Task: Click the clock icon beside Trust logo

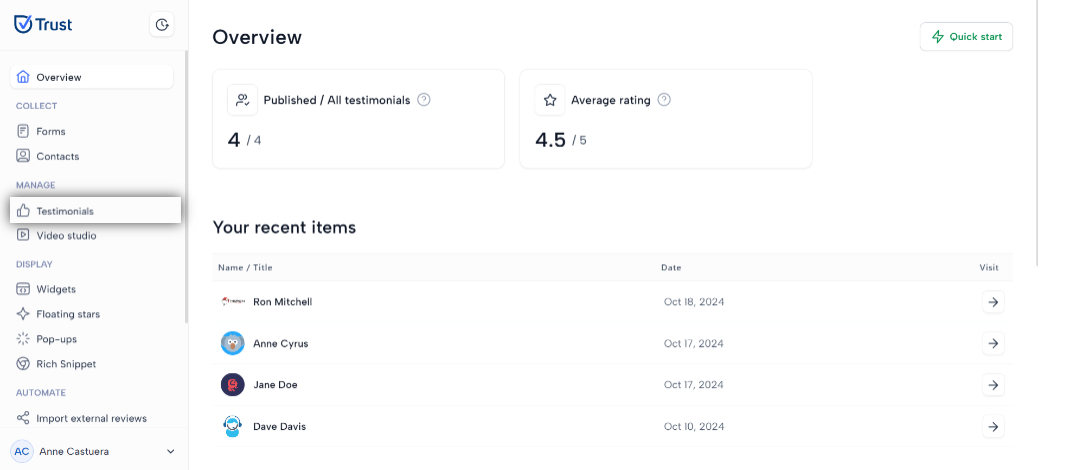Action: coord(162,25)
